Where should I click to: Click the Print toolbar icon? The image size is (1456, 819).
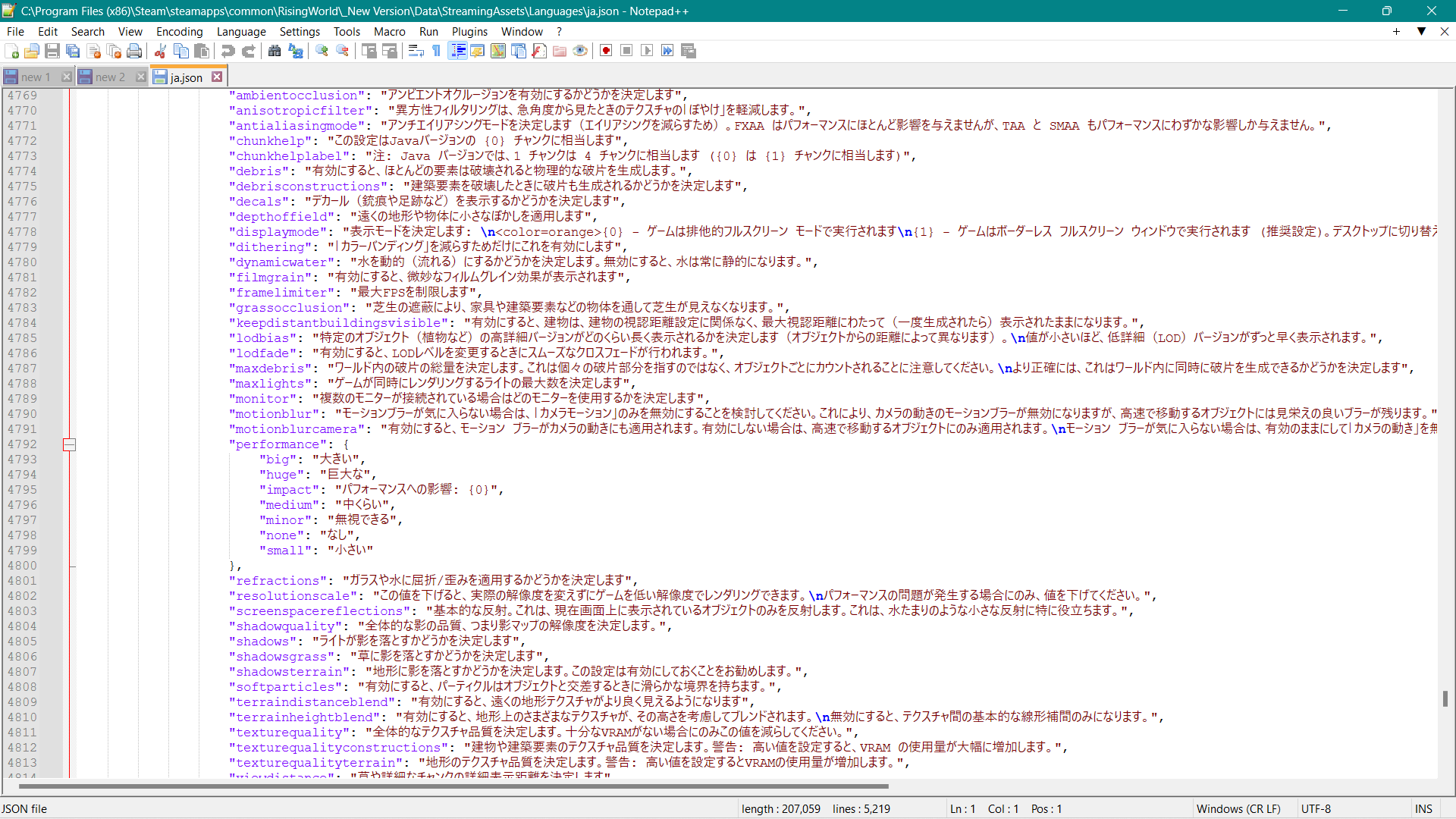[x=134, y=51]
